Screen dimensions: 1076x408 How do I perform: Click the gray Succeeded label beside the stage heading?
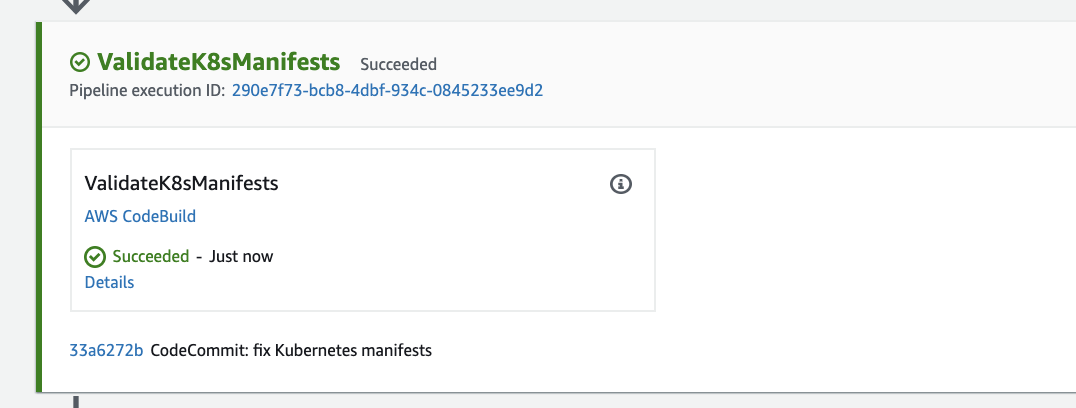click(398, 64)
